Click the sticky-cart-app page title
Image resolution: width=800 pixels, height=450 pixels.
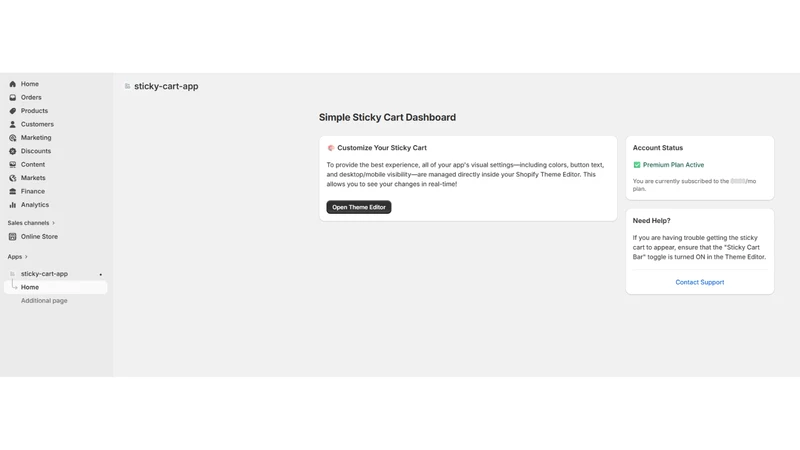click(166, 86)
